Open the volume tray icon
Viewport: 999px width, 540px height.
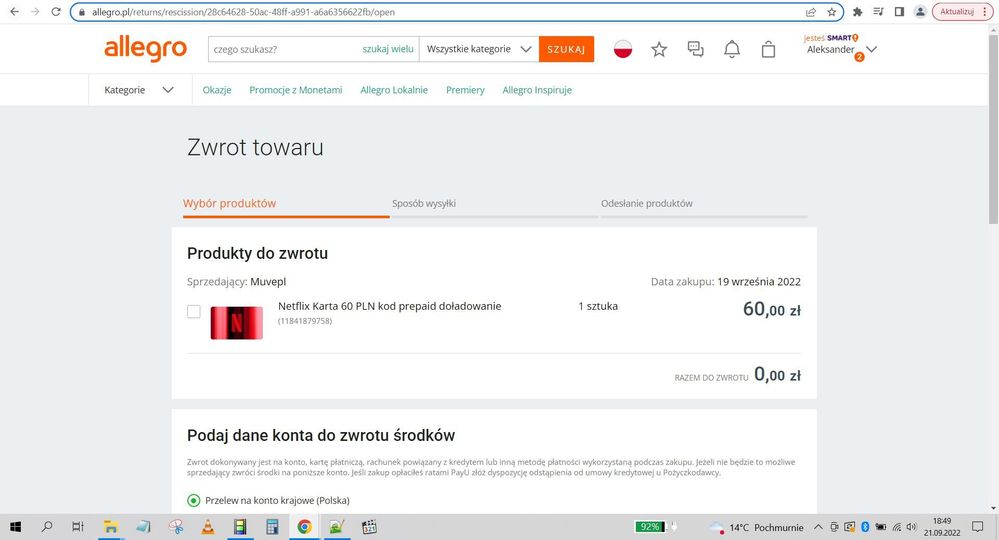tap(911, 527)
